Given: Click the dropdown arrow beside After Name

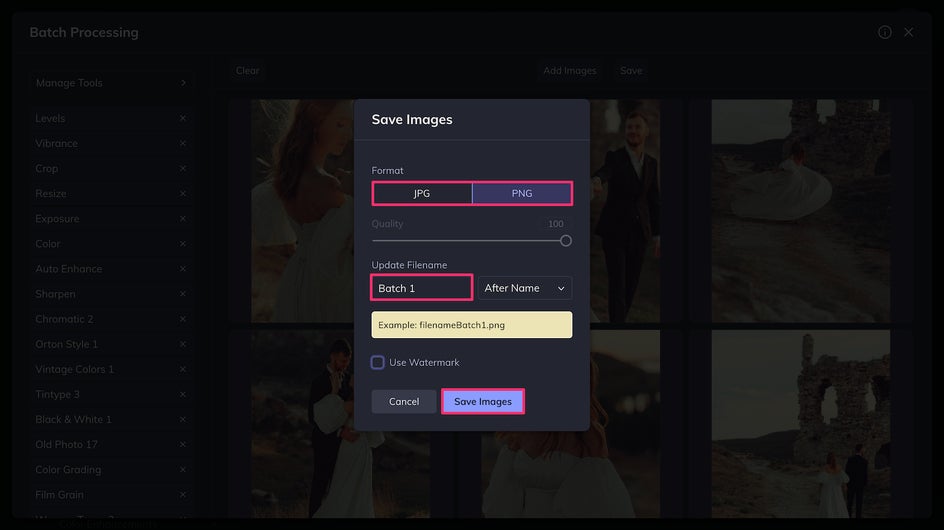Looking at the screenshot, I should (561, 288).
